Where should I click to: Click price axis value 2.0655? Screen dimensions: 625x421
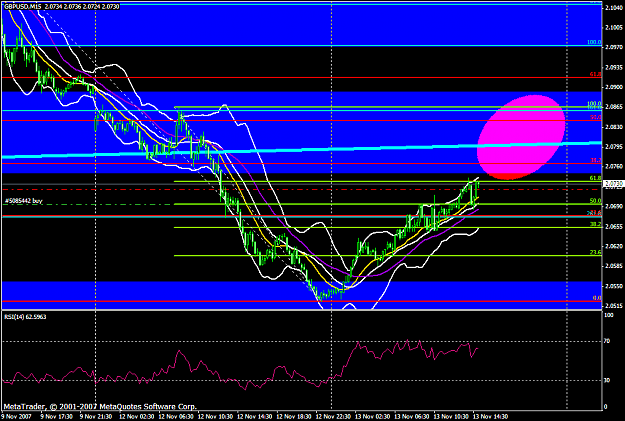612,226
